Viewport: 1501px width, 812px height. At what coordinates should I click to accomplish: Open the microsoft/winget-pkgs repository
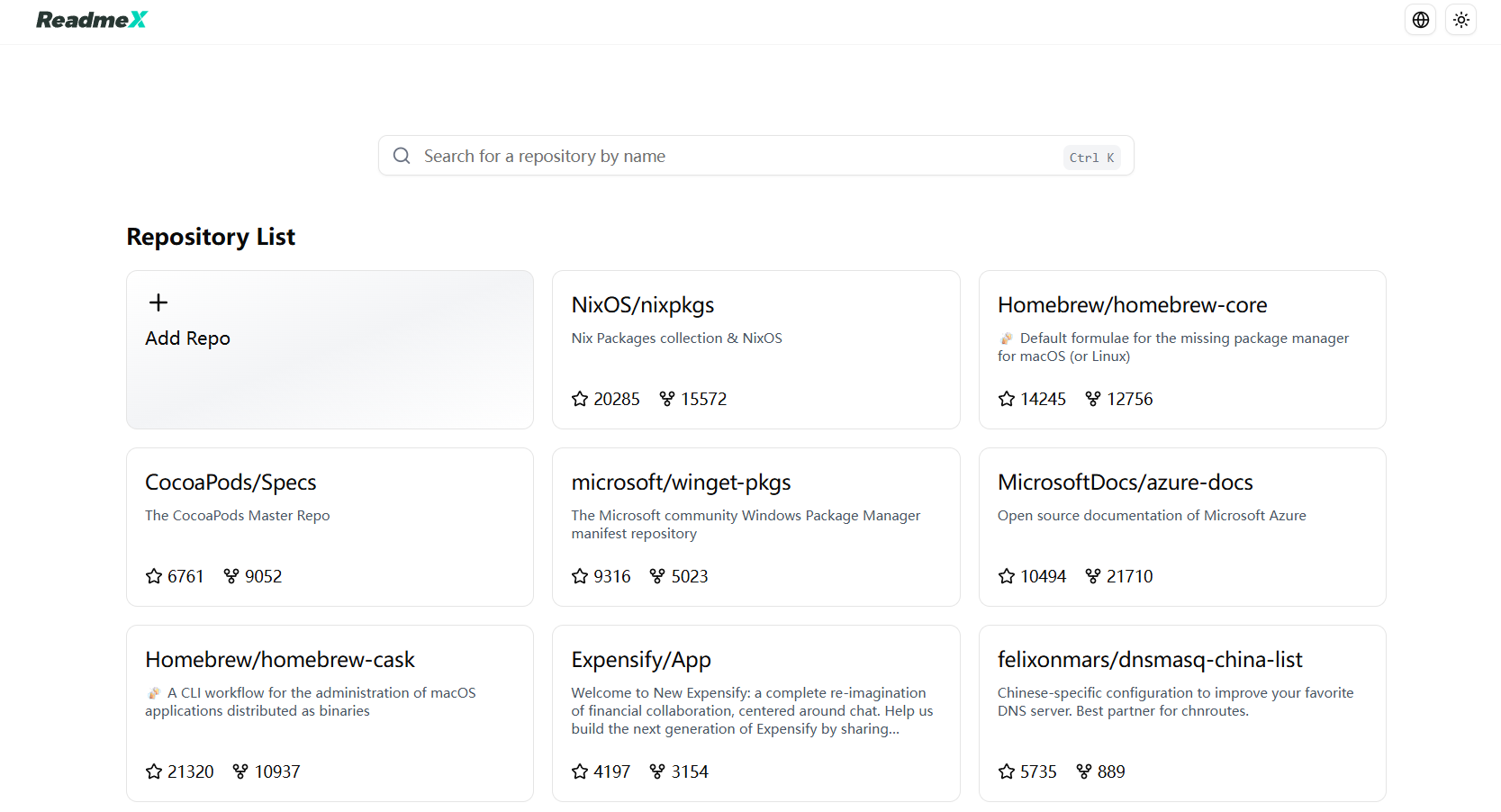click(x=755, y=527)
